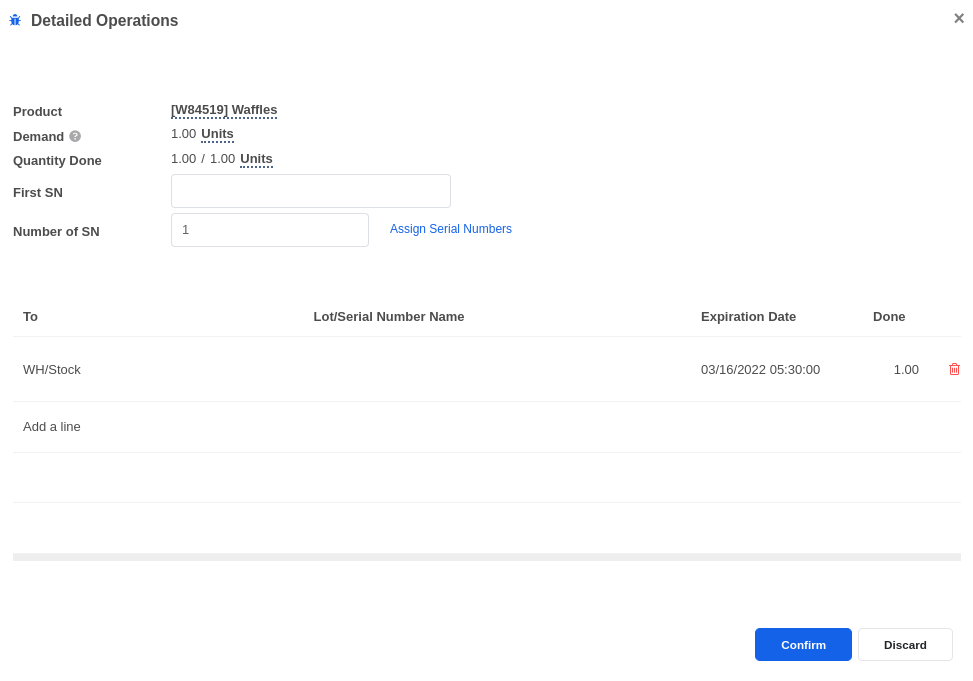Image resolution: width=973 pixels, height=681 pixels.
Task: Close the Detailed Operations dialog
Action: (959, 19)
